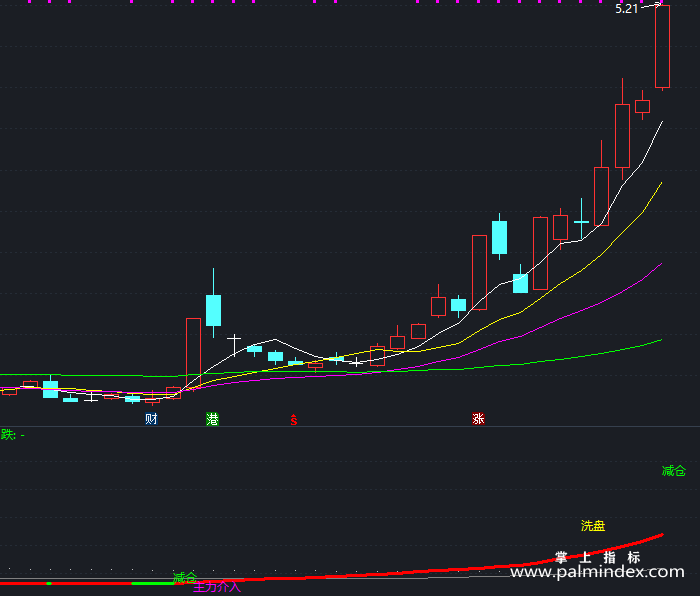Click the green 减仓 label at right
700x596 pixels.
673,471
